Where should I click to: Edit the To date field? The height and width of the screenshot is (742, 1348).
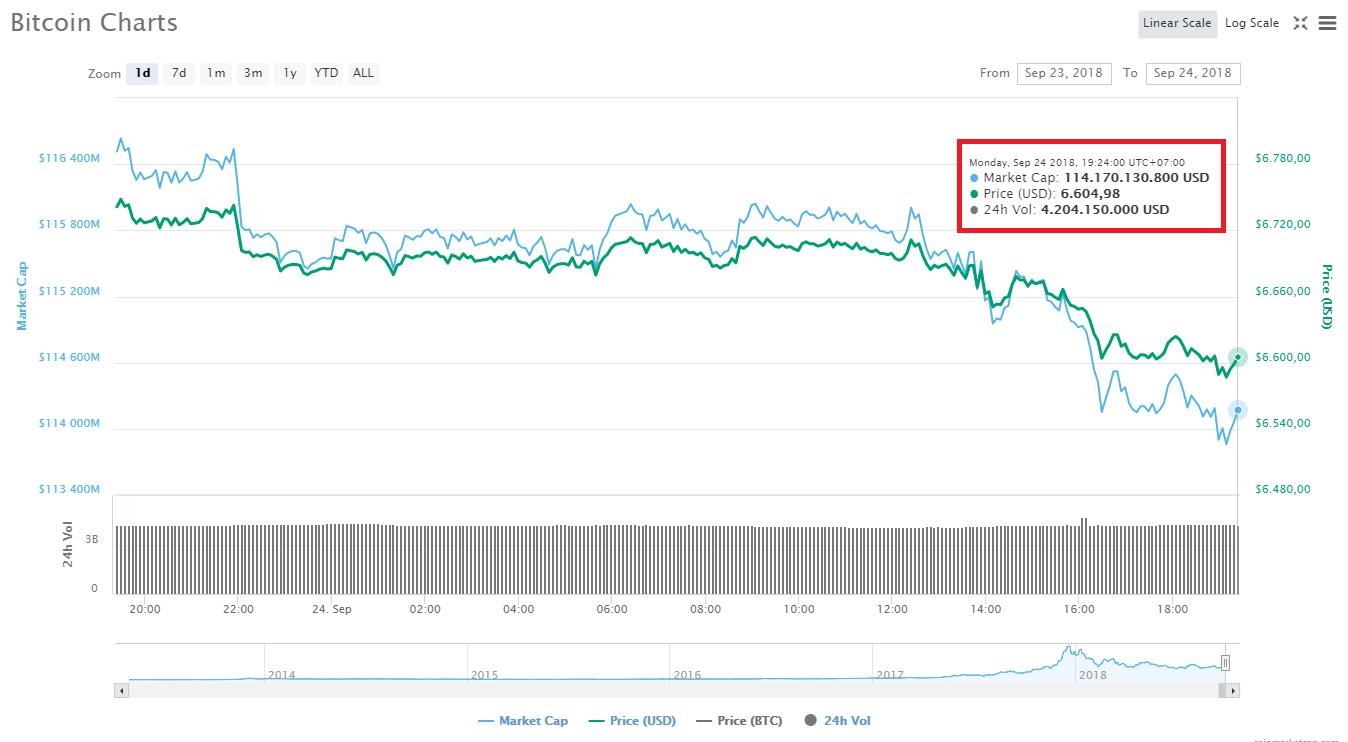(x=1193, y=73)
